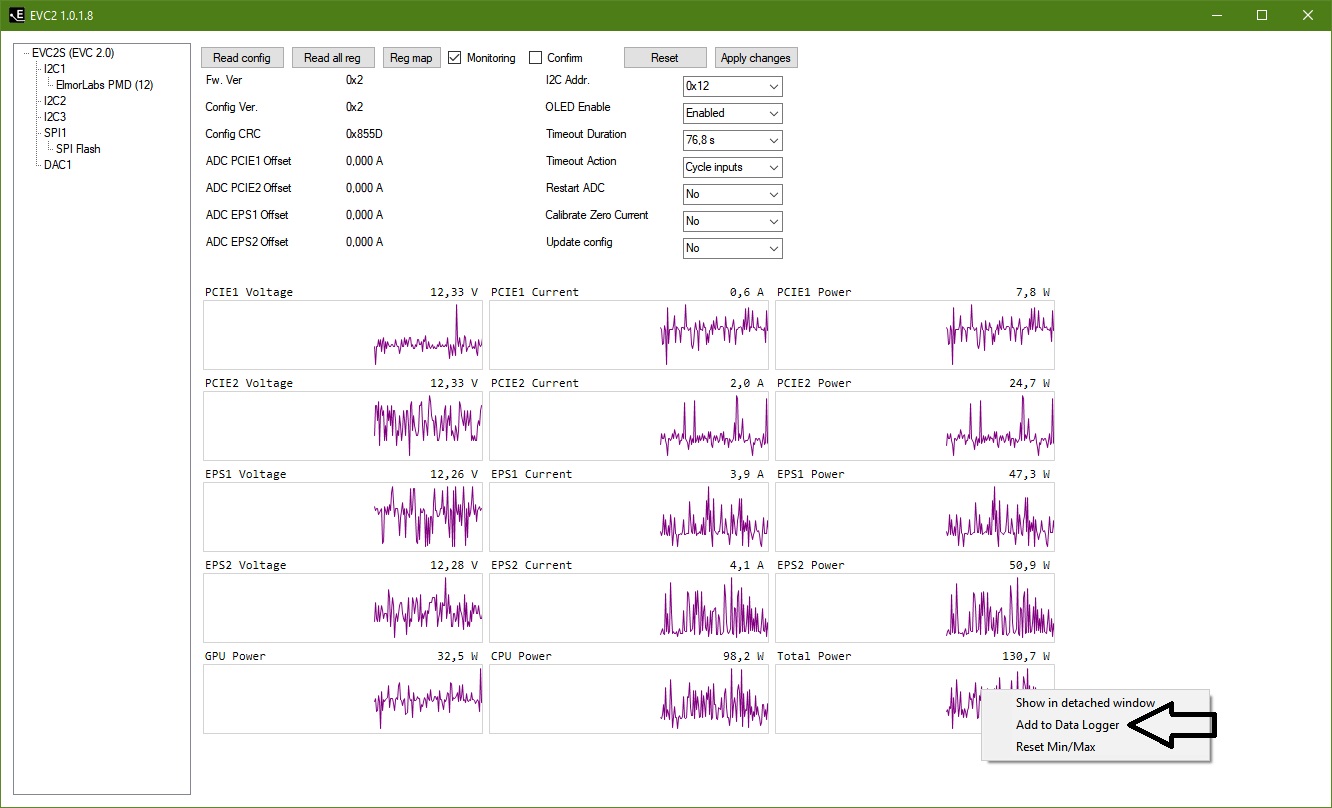Open the Timeout Action dropdown
This screenshot has height=808, width=1332.
pyautogui.click(x=732, y=168)
